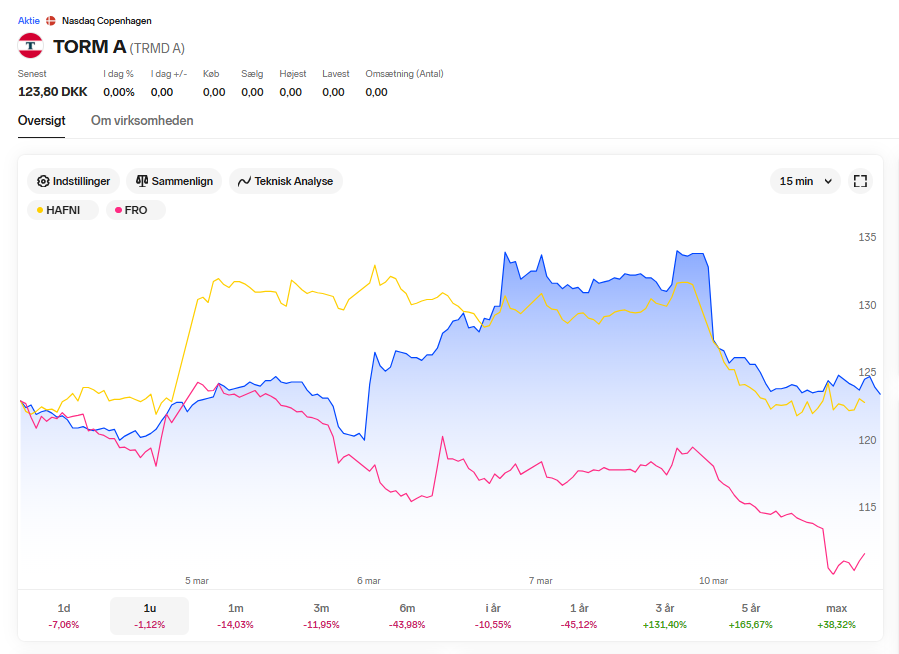This screenshot has width=899, height=654.
Task: Select the 5 år time range
Action: pyautogui.click(x=751, y=616)
